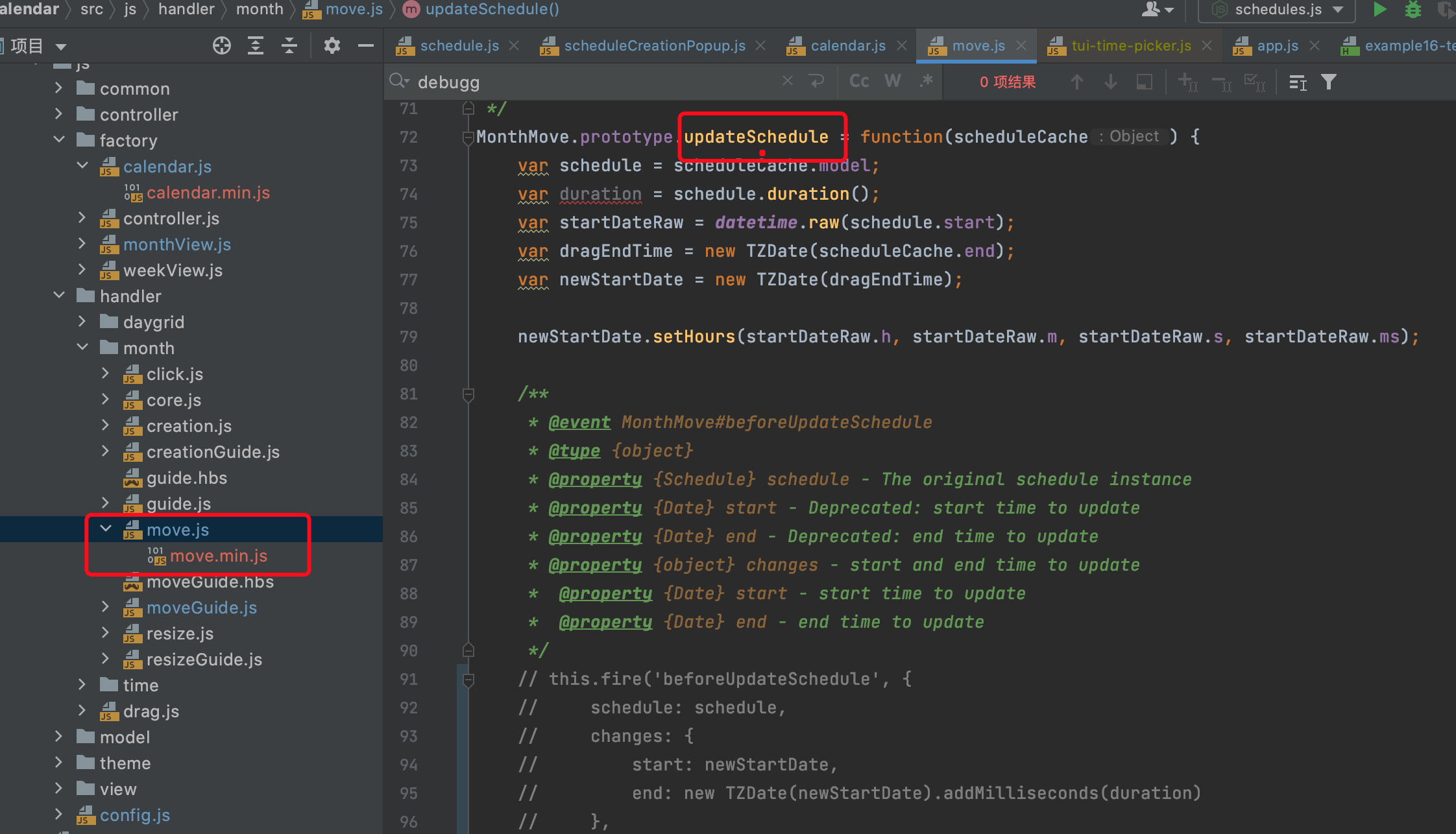Viewport: 1456px width, 834px height.
Task: Expand the common folder
Action: pos(59,88)
